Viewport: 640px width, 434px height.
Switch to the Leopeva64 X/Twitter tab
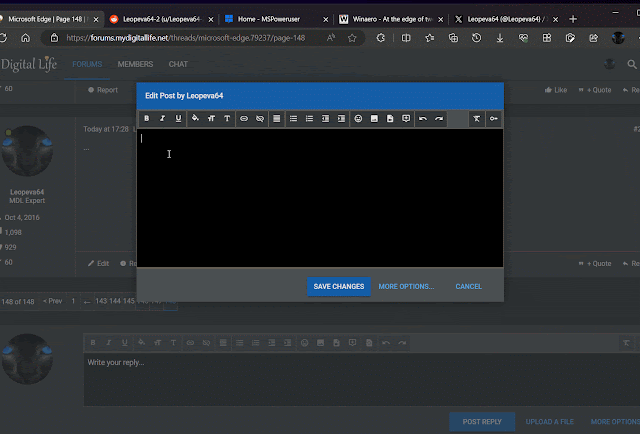(x=506, y=19)
